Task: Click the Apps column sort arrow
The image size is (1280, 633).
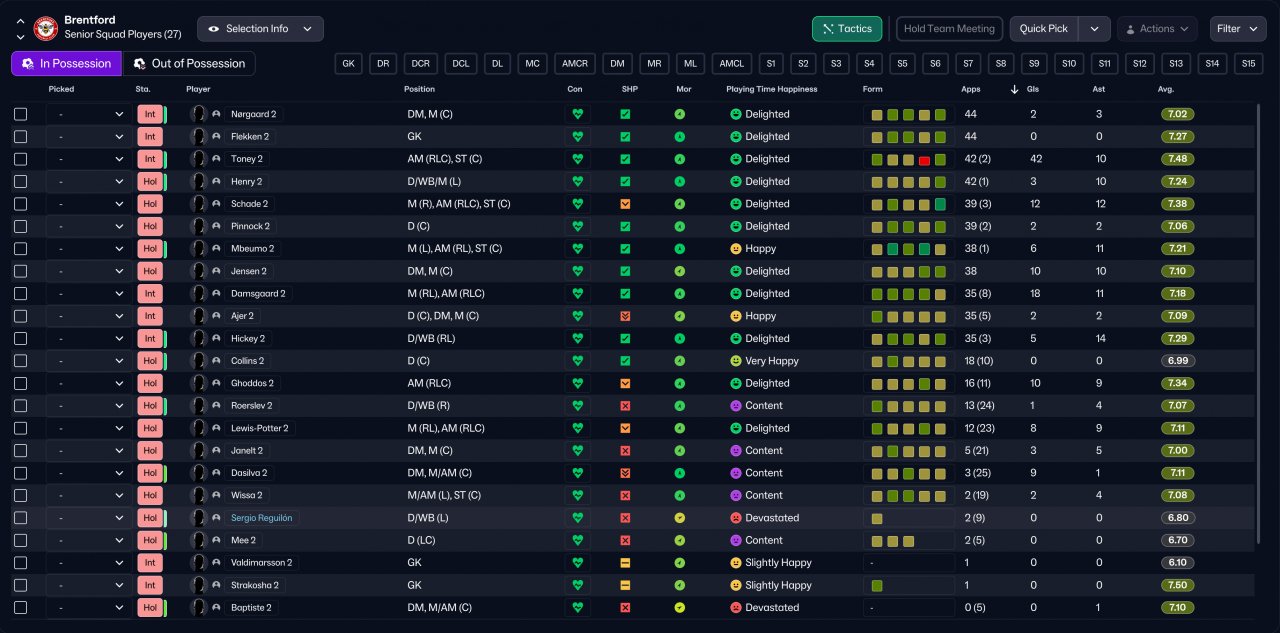Action: tap(1015, 89)
